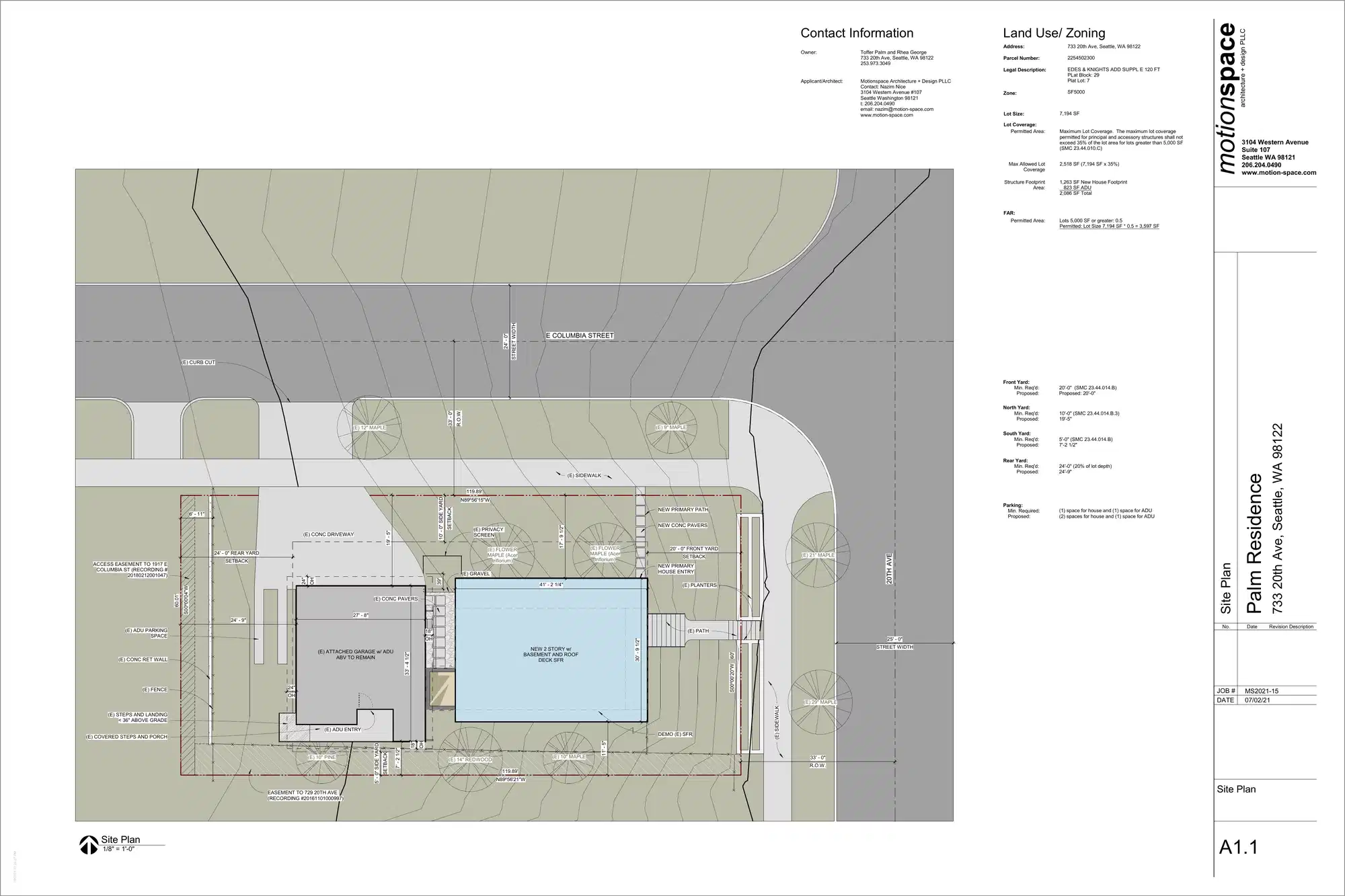The width and height of the screenshot is (1345, 896).
Task: Click the 'EASEMENT TO 729 20TH AVE' note
Action: pyautogui.click(x=305, y=796)
